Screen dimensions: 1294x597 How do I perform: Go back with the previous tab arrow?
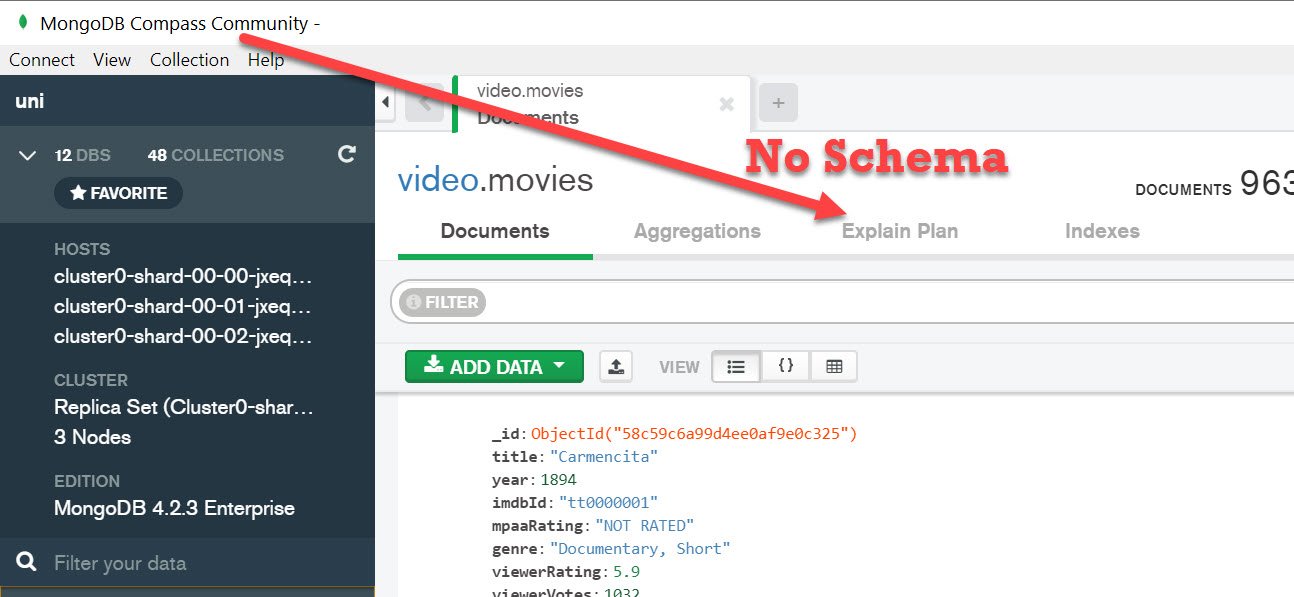pyautogui.click(x=425, y=103)
